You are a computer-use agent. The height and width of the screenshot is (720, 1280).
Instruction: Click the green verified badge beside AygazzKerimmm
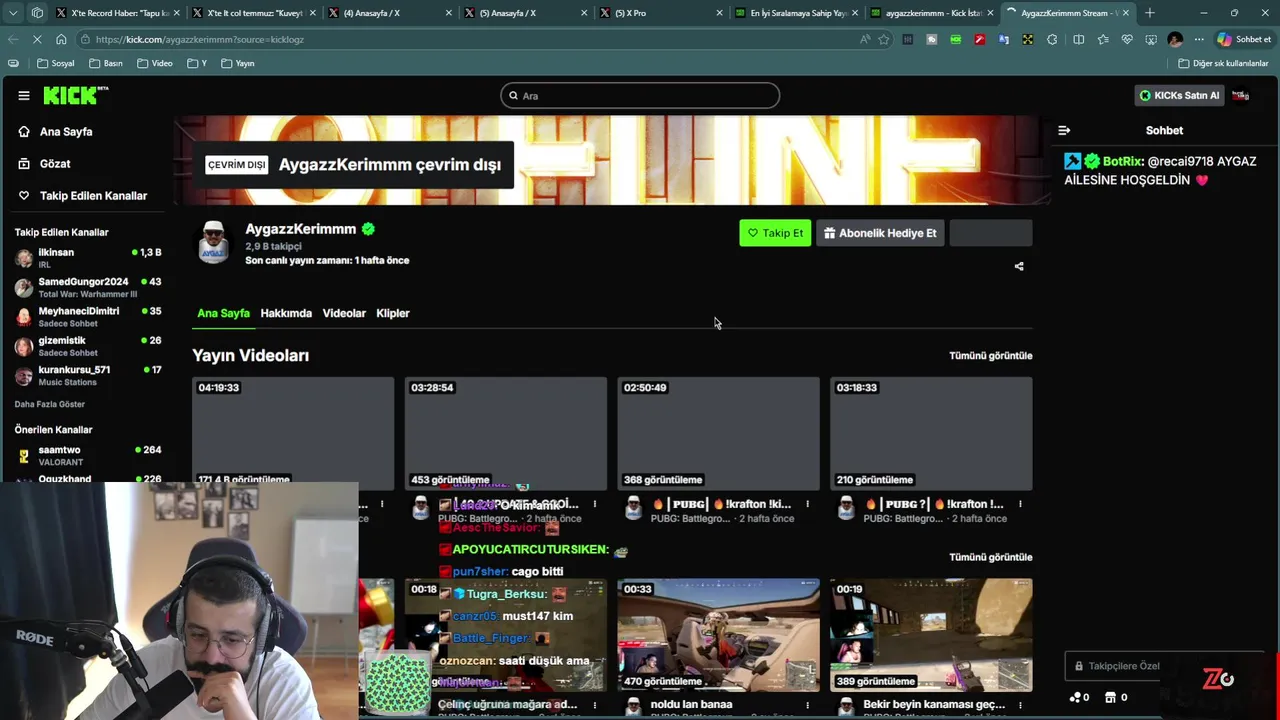368,229
